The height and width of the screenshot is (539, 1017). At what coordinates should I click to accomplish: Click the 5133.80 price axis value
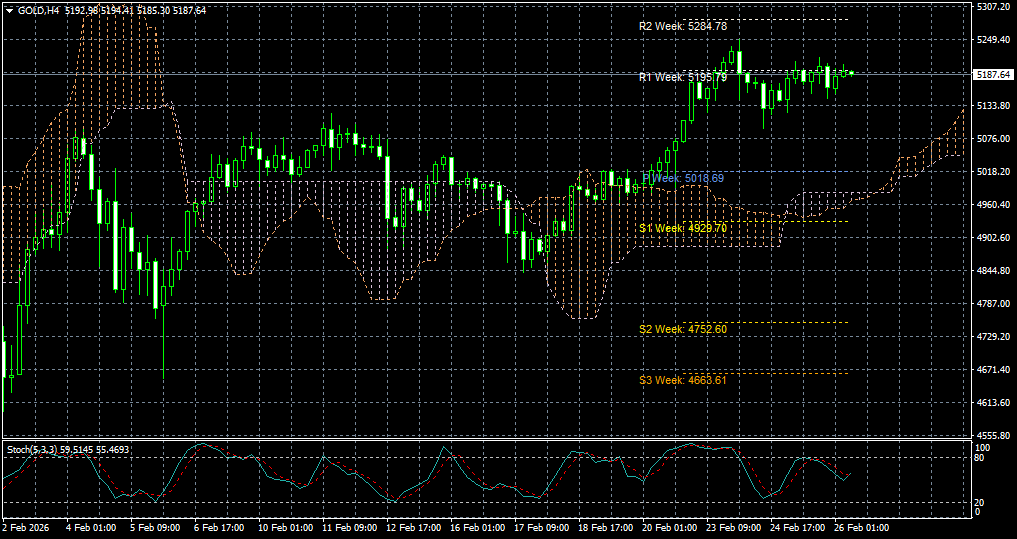(993, 106)
